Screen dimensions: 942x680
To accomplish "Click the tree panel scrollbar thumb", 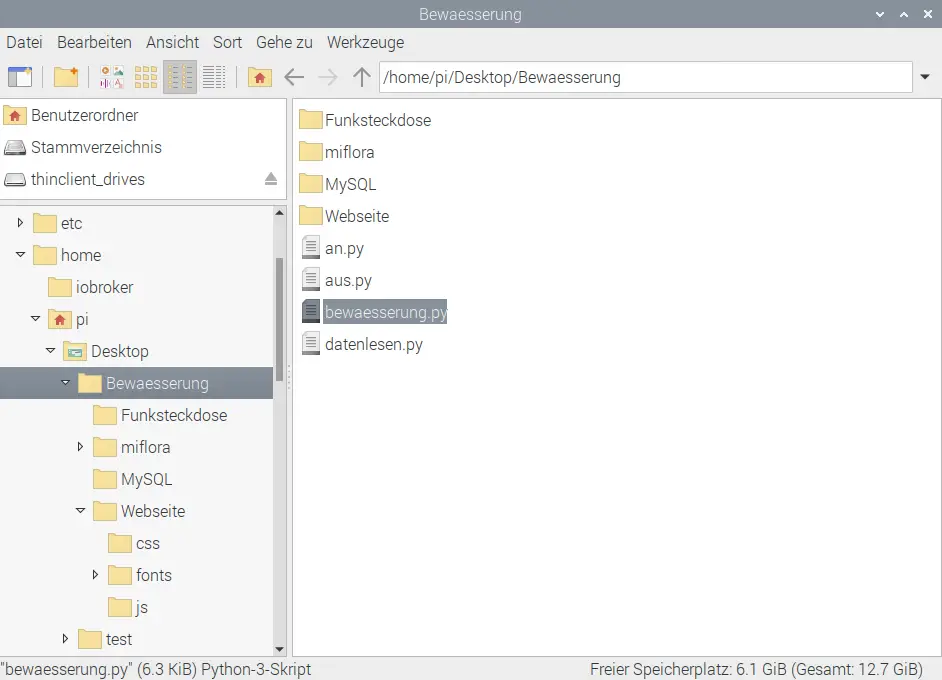I will (x=279, y=319).
